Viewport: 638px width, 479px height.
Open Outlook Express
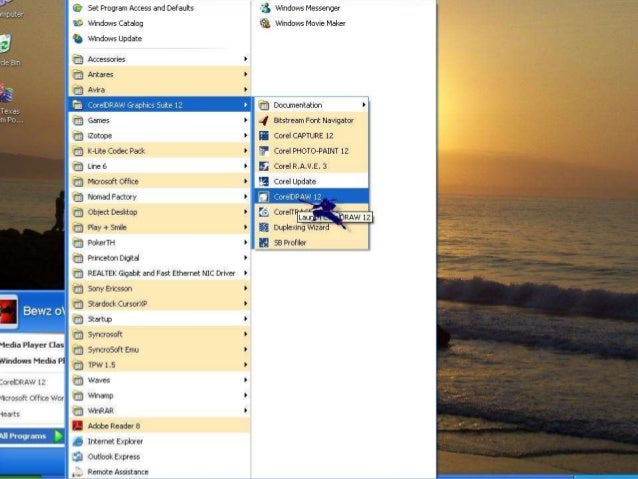[x=160, y=457]
